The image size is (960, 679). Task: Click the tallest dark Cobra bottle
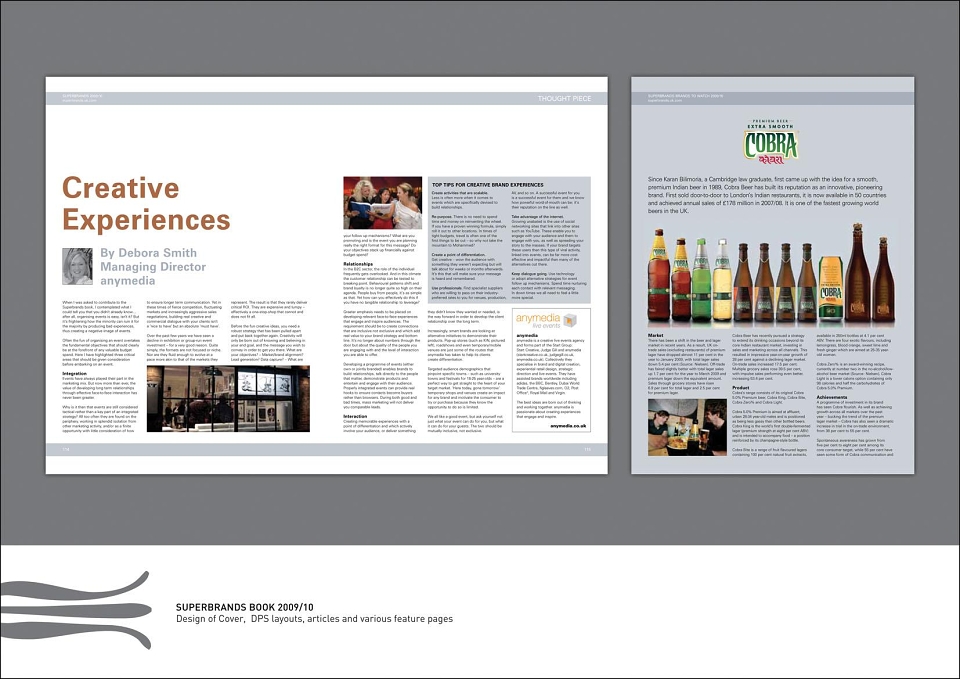pos(857,272)
